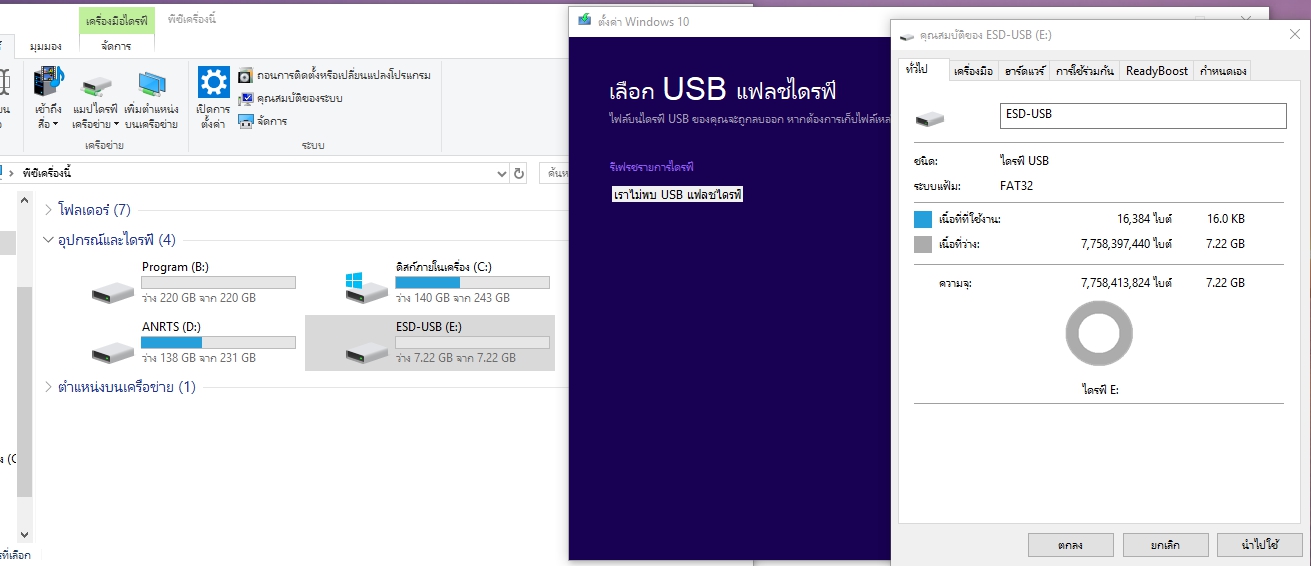Click the ESD-USB volume label field

[1143, 116]
